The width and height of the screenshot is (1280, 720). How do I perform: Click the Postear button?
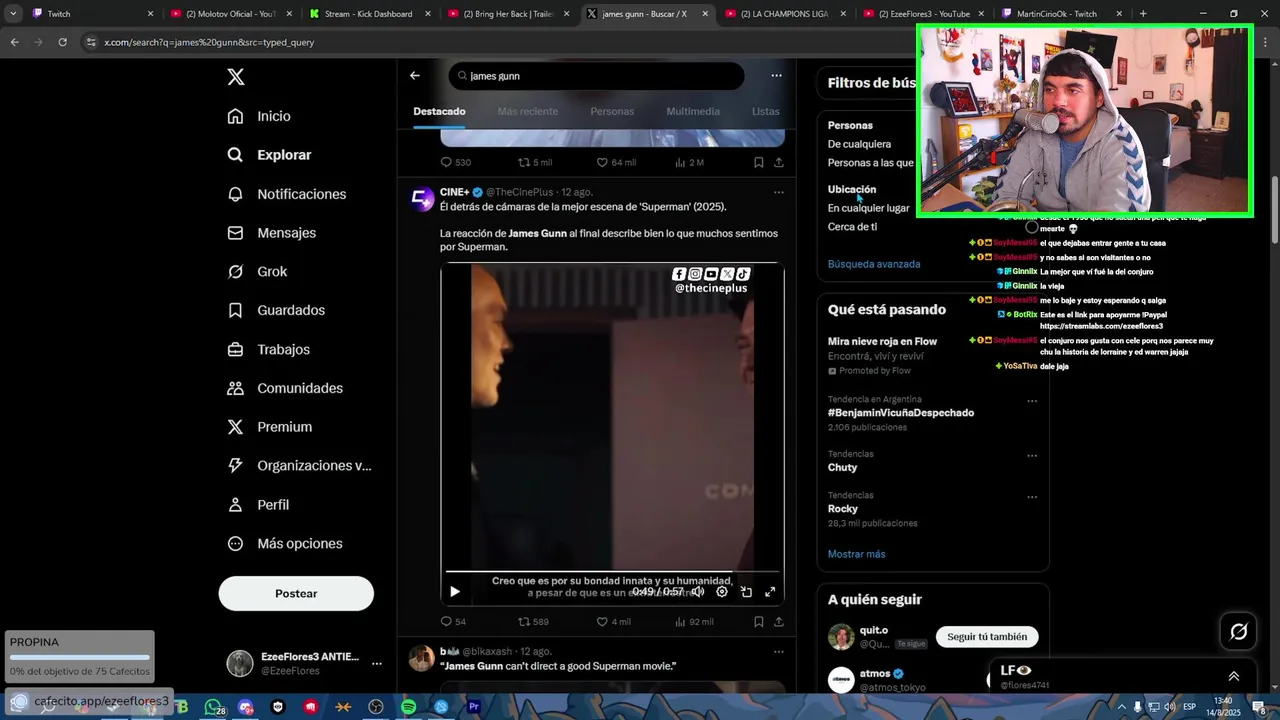[296, 593]
